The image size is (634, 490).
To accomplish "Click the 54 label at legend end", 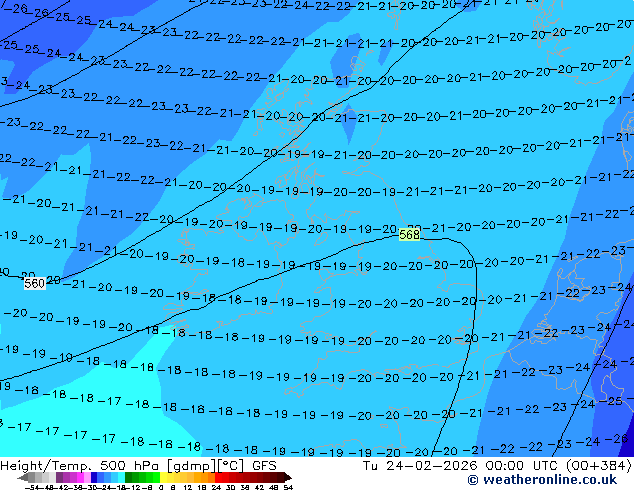I will (288, 487).
